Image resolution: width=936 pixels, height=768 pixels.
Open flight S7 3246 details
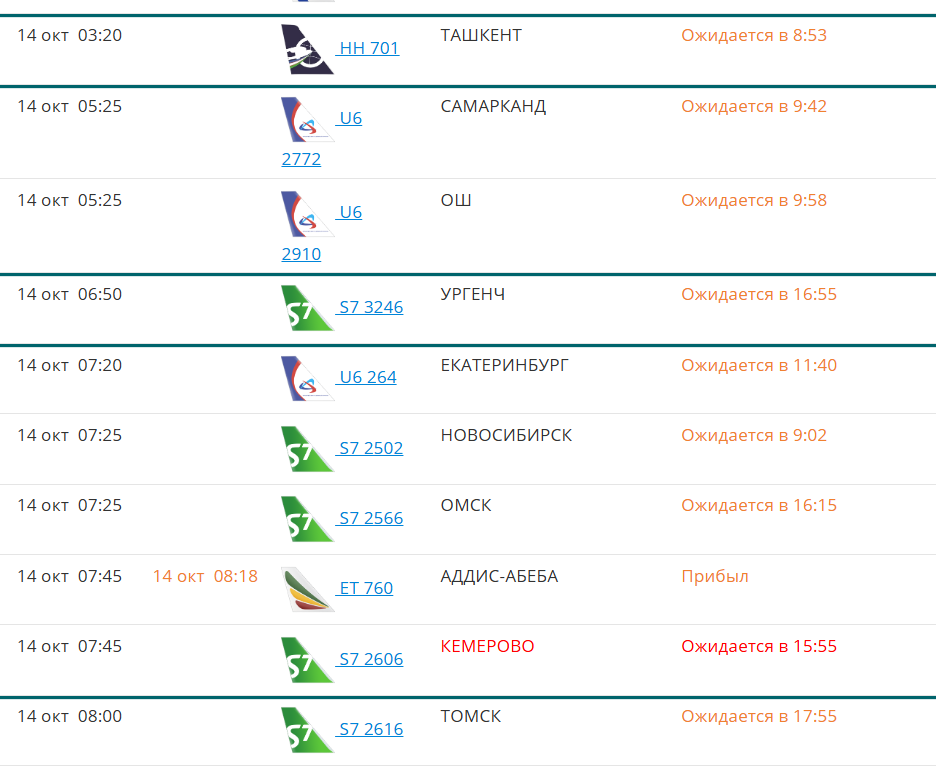[370, 307]
